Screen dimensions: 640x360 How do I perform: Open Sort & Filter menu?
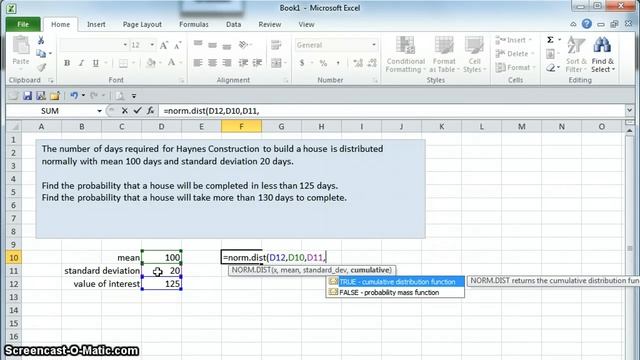pyautogui.click(x=576, y=54)
